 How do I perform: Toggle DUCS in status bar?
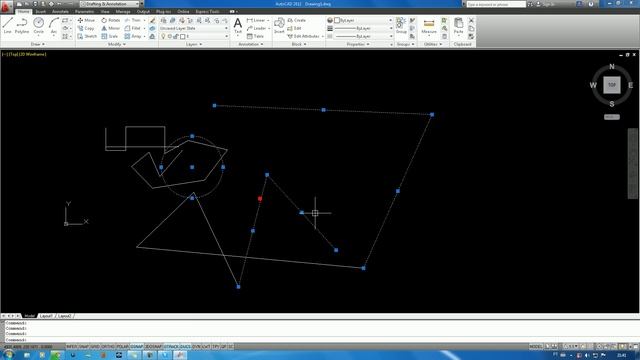(x=186, y=347)
